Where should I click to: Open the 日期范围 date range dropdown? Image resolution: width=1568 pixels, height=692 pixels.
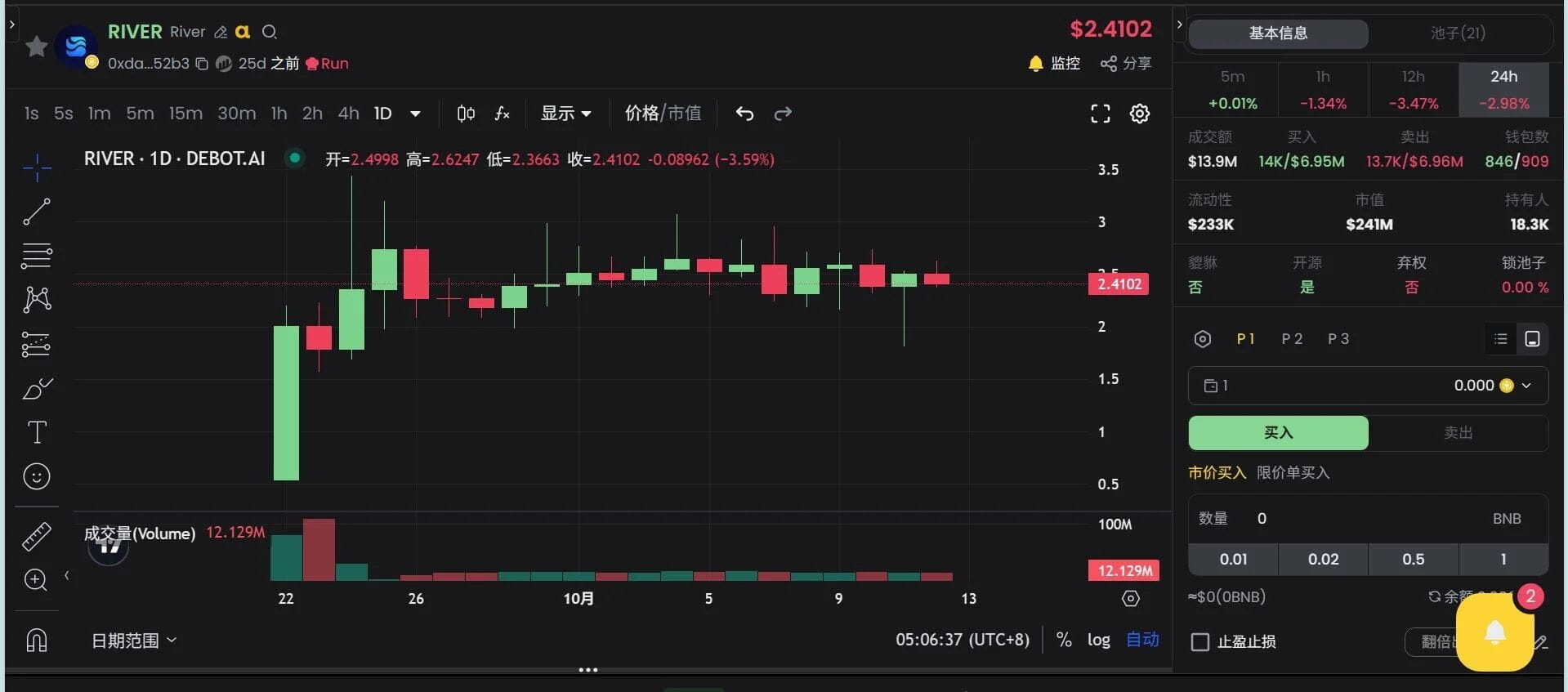133,641
